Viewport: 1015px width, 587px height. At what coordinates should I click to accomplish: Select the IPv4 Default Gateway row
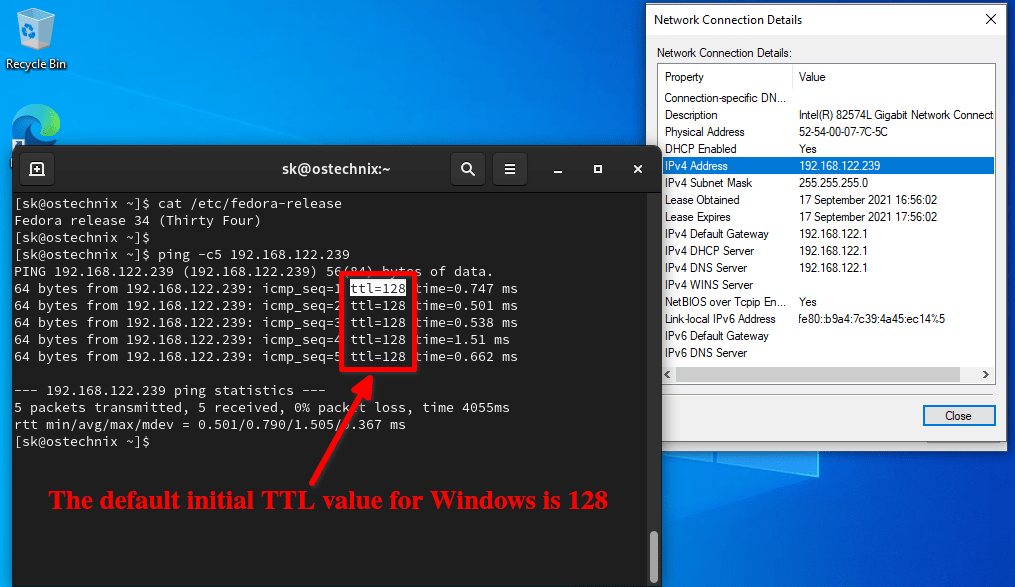pyautogui.click(x=828, y=234)
